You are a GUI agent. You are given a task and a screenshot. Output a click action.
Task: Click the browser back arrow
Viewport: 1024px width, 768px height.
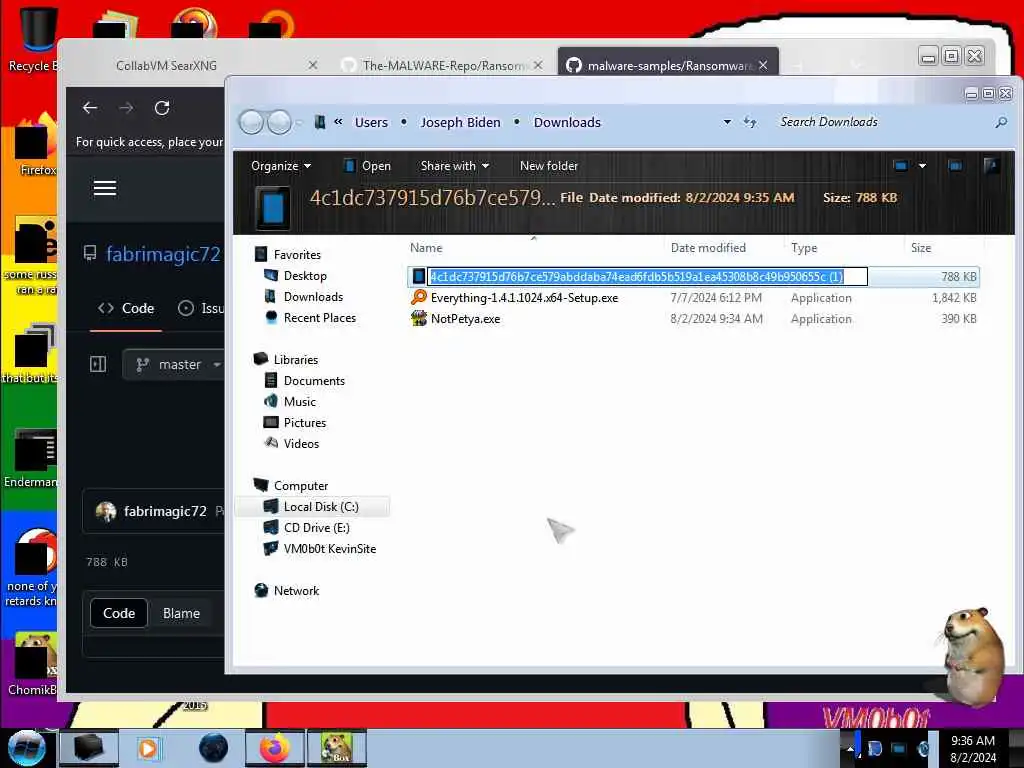pyautogui.click(x=90, y=108)
